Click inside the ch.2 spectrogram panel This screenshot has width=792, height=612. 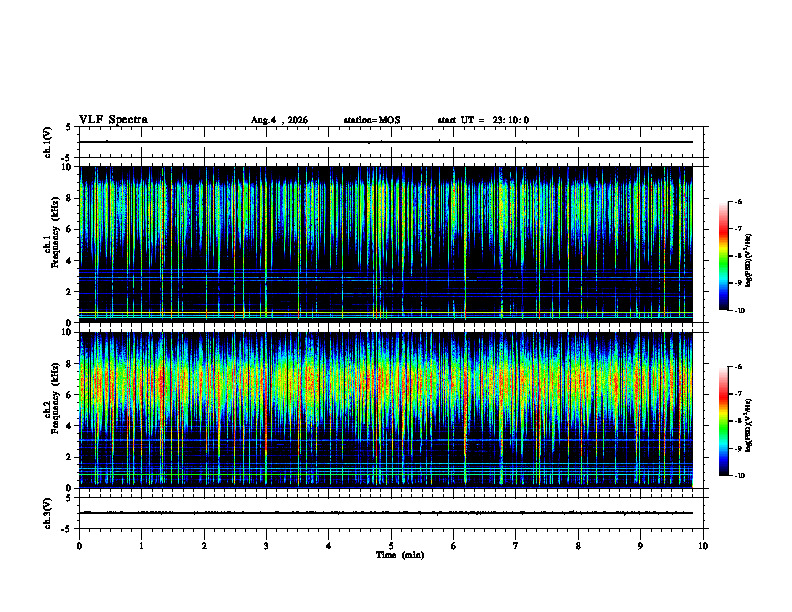coord(386,410)
